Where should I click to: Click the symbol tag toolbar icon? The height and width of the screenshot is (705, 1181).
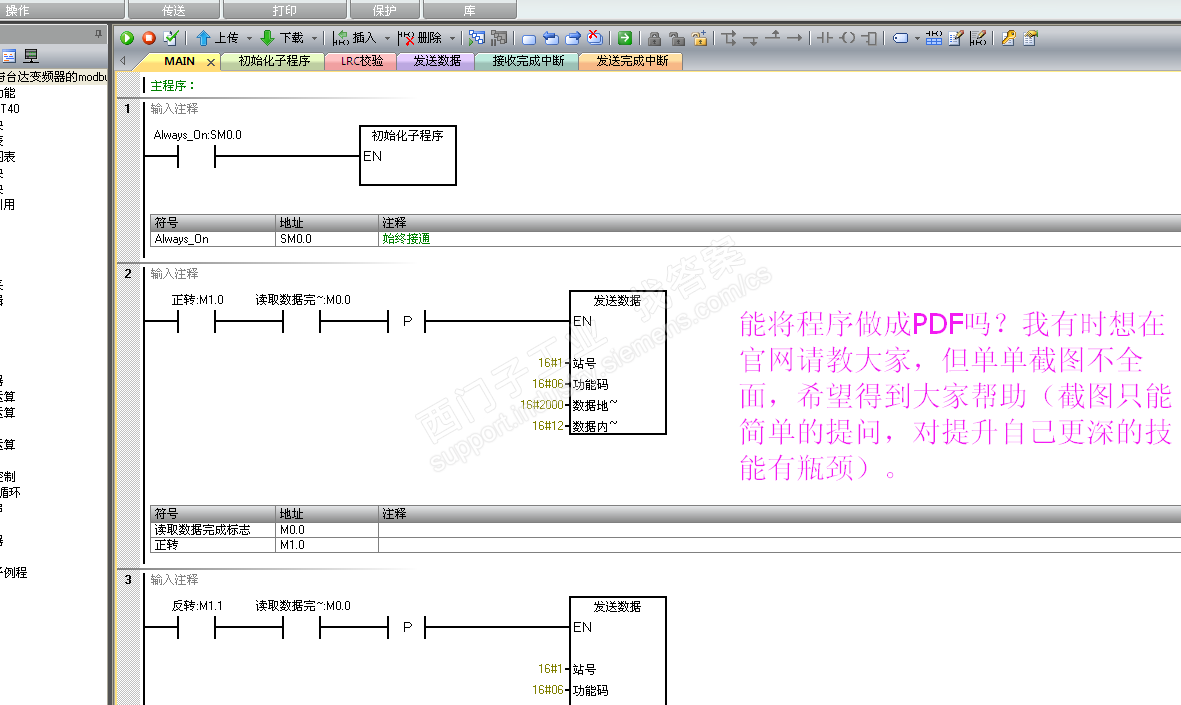pos(900,38)
